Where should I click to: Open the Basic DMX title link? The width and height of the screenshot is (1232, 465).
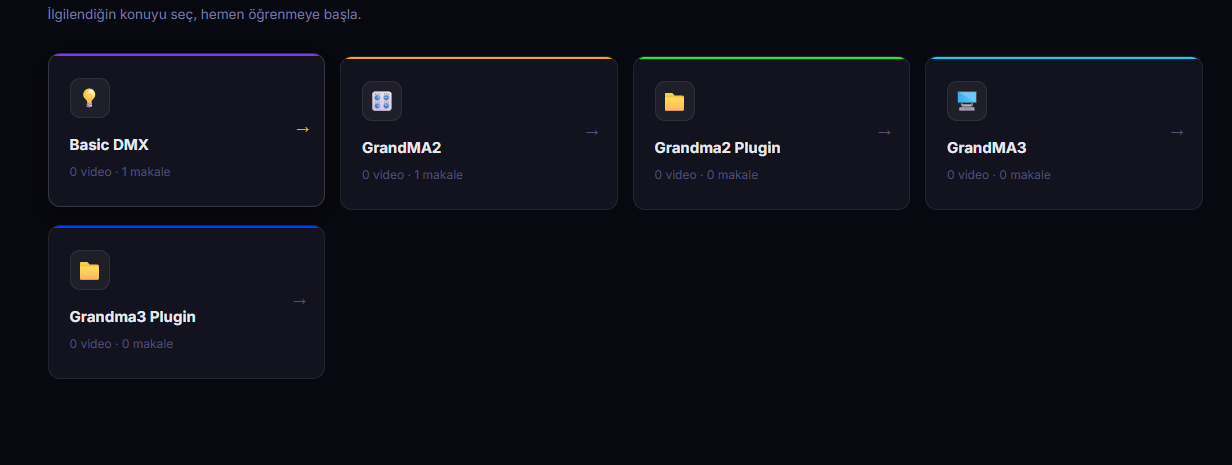109,145
